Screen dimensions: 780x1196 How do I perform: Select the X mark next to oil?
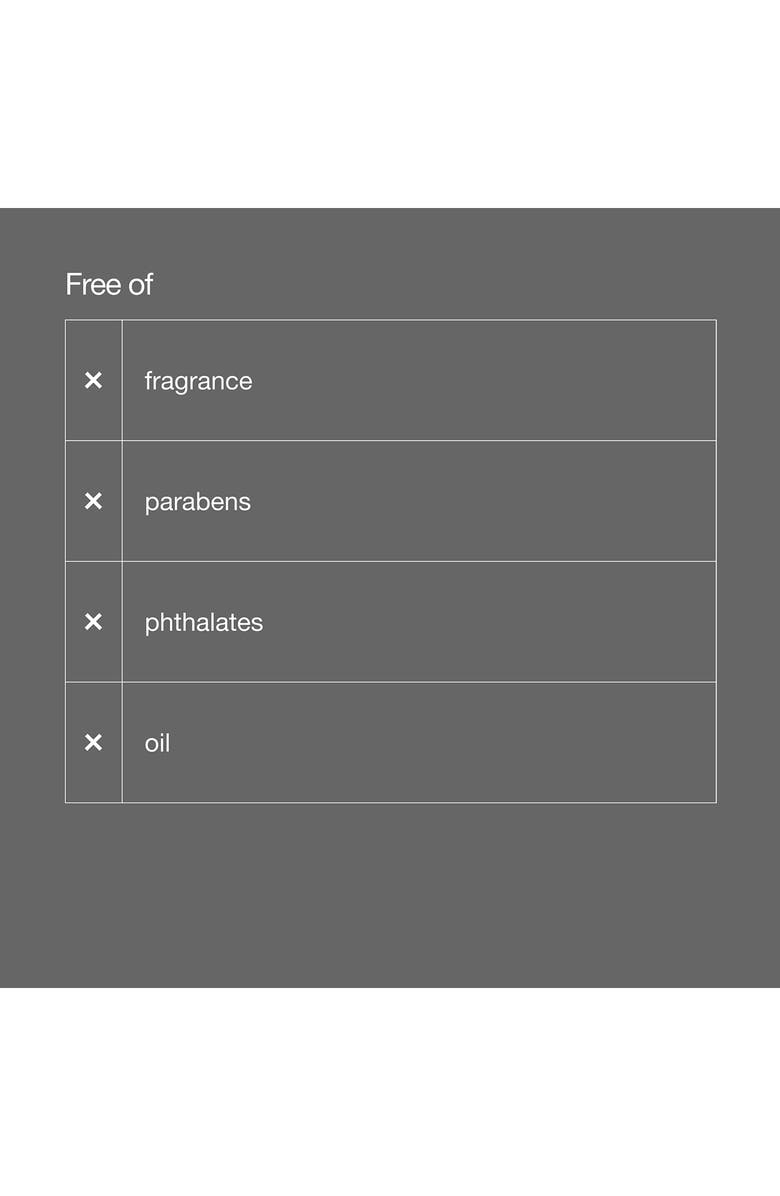coord(93,742)
